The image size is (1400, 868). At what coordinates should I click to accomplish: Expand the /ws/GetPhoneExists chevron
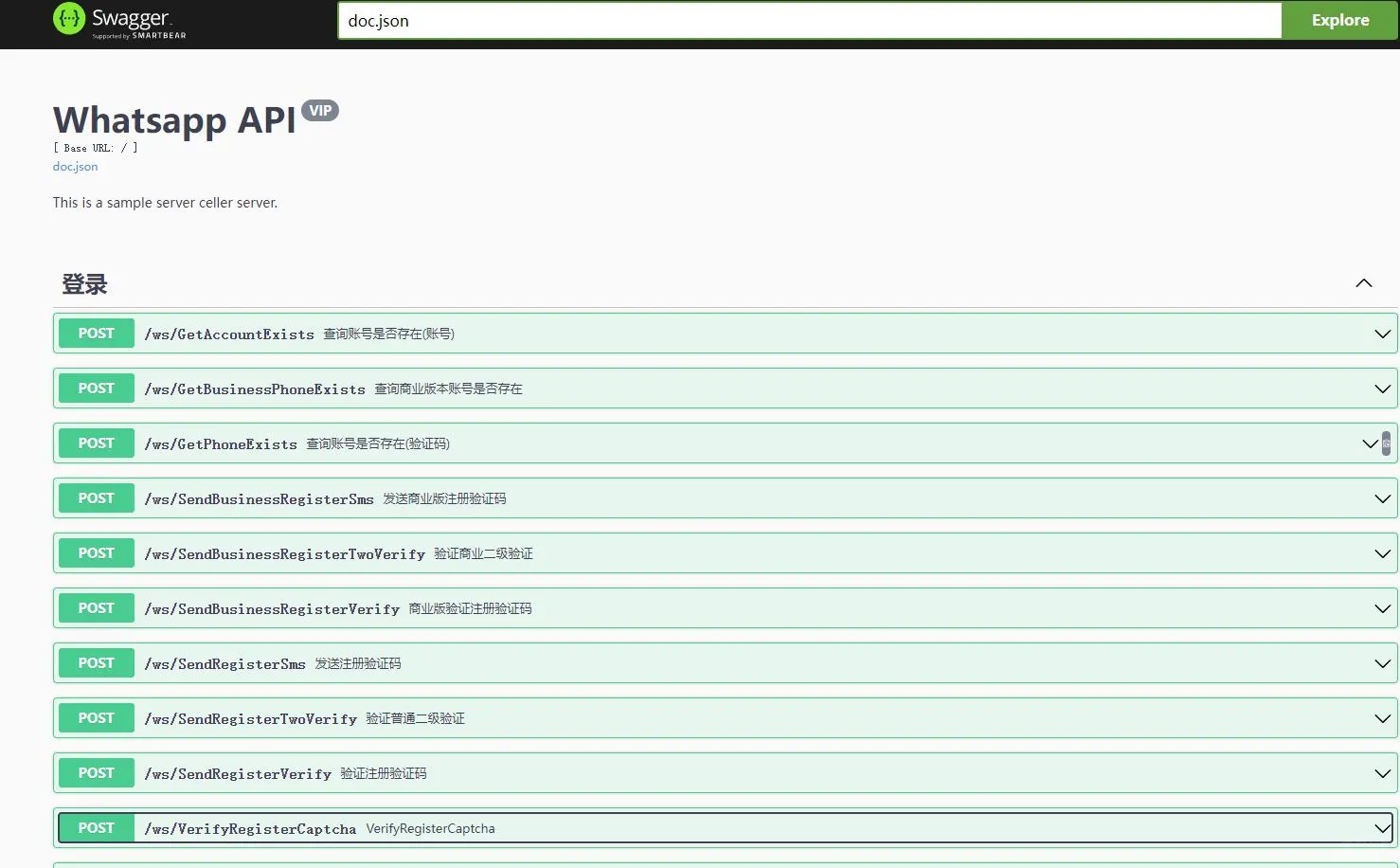pyautogui.click(x=1370, y=443)
